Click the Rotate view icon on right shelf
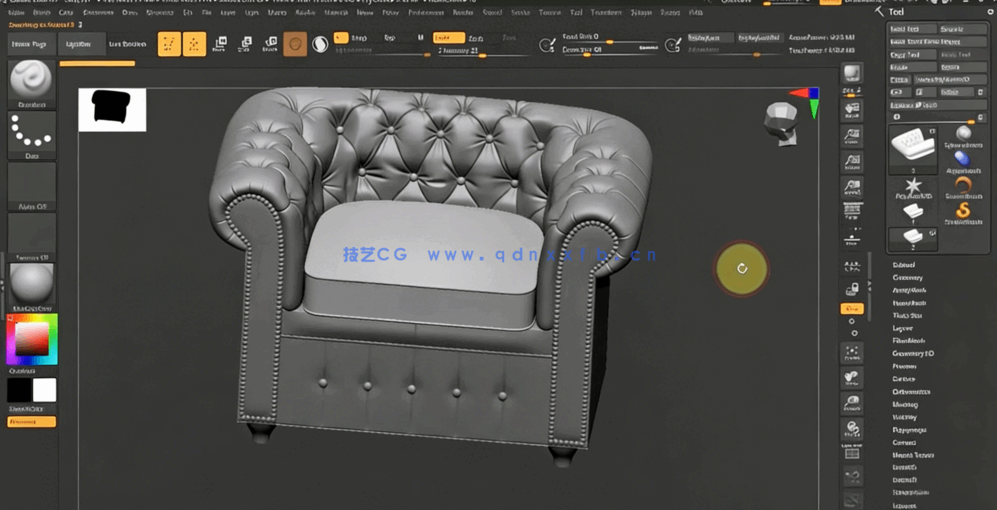The width and height of the screenshot is (997, 510). click(852, 429)
